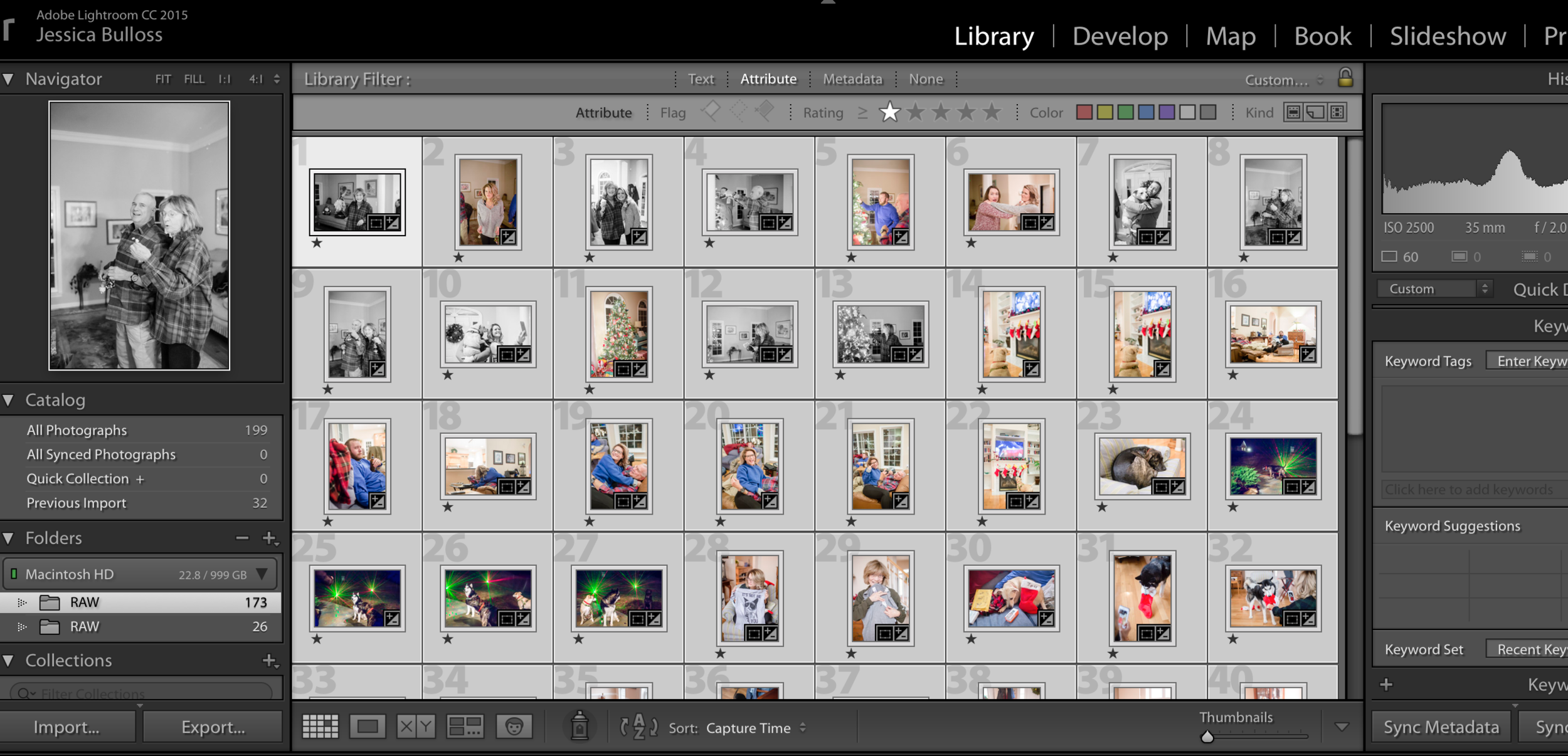
Task: Toggle rejected filter flag
Action: tap(765, 112)
